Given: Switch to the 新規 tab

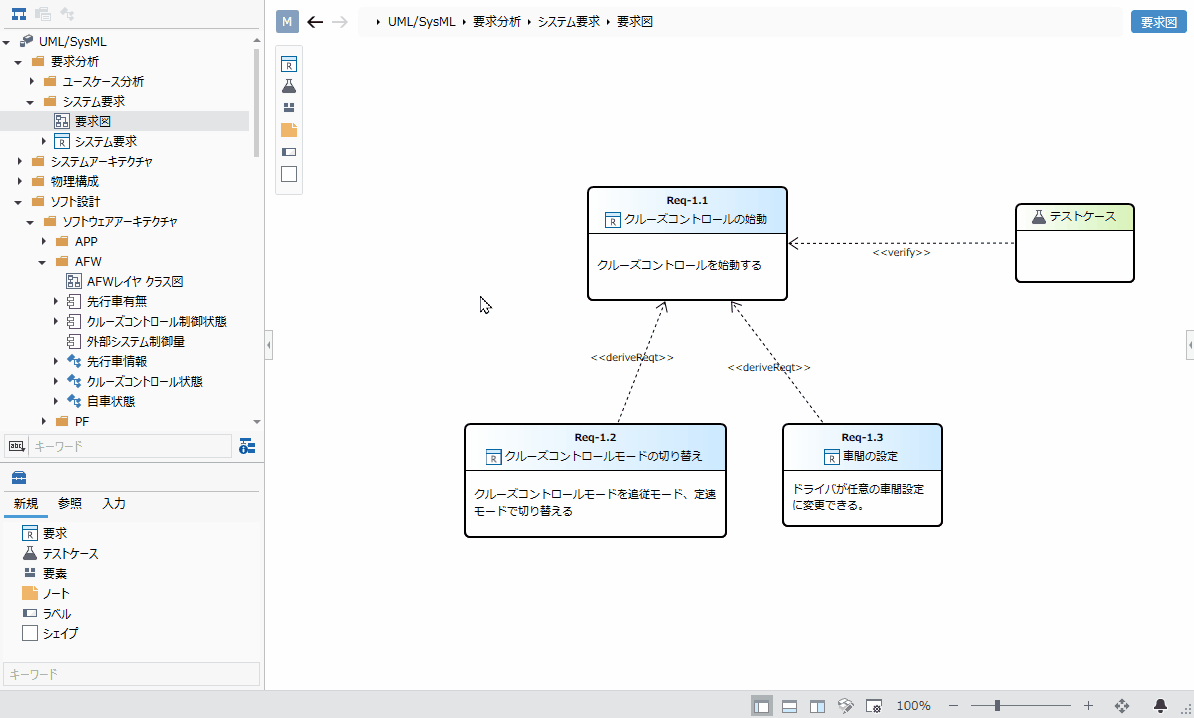Looking at the screenshot, I should (26, 503).
